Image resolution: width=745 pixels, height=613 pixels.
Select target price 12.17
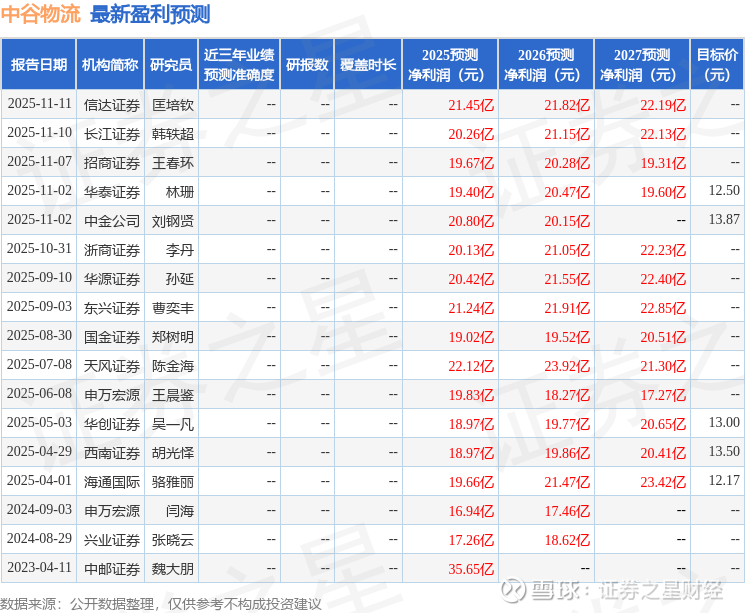tap(724, 480)
